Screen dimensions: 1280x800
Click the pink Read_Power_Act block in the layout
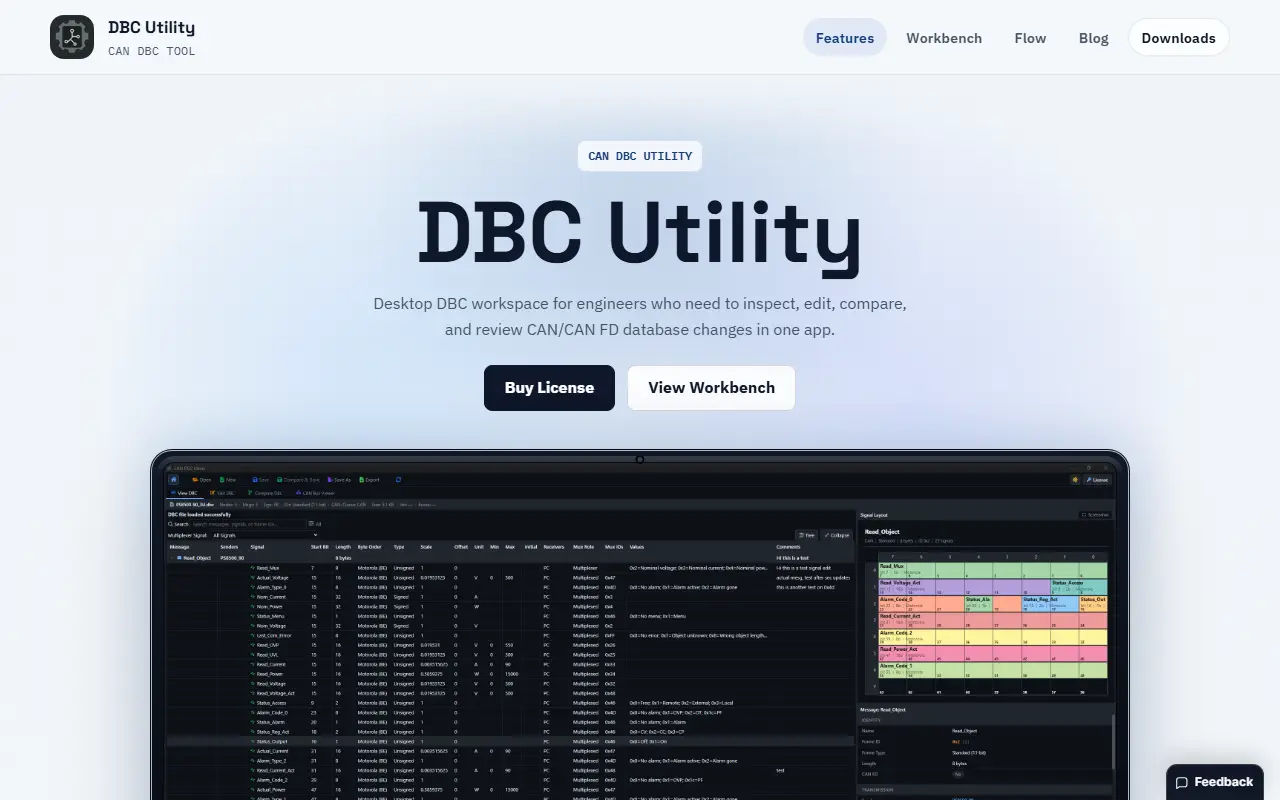(x=992, y=654)
